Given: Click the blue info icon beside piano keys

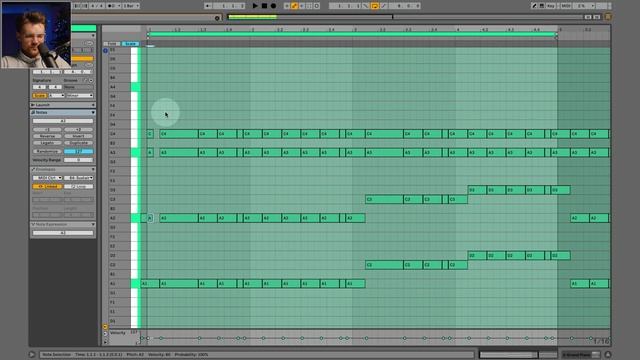Looking at the screenshot, I should point(105,51).
